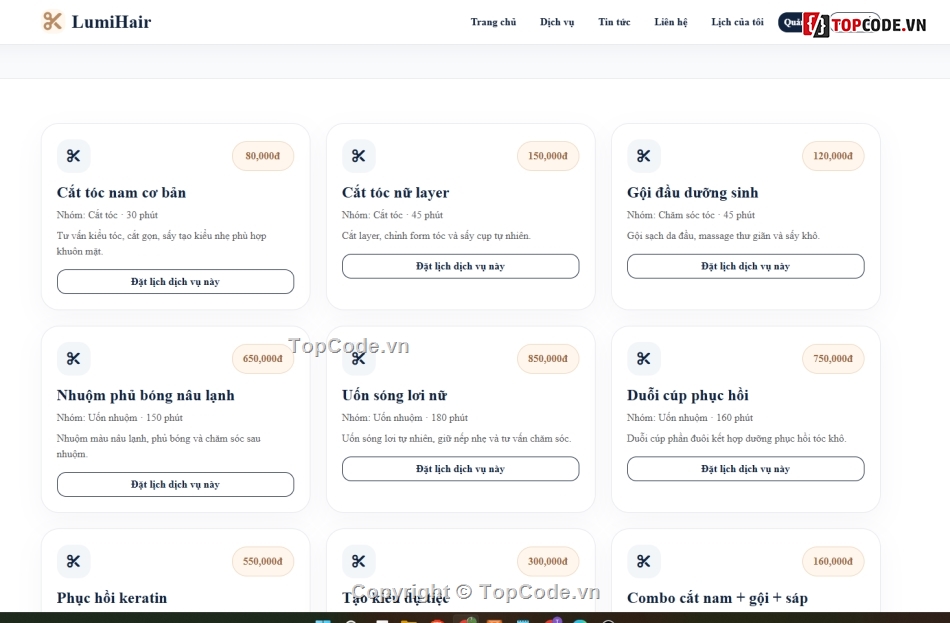
Task: Open the Tin tức navigation link
Action: pyautogui.click(x=614, y=22)
